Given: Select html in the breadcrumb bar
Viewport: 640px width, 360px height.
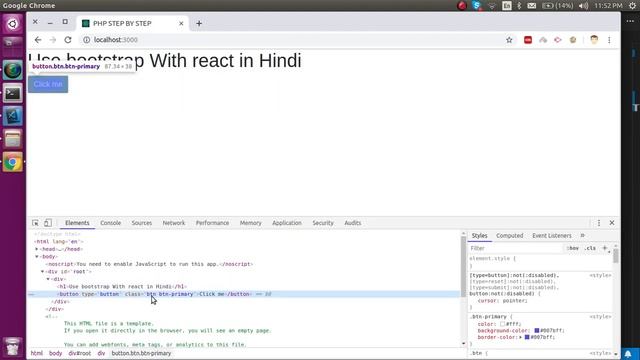Looking at the screenshot, I should pos(37,353).
